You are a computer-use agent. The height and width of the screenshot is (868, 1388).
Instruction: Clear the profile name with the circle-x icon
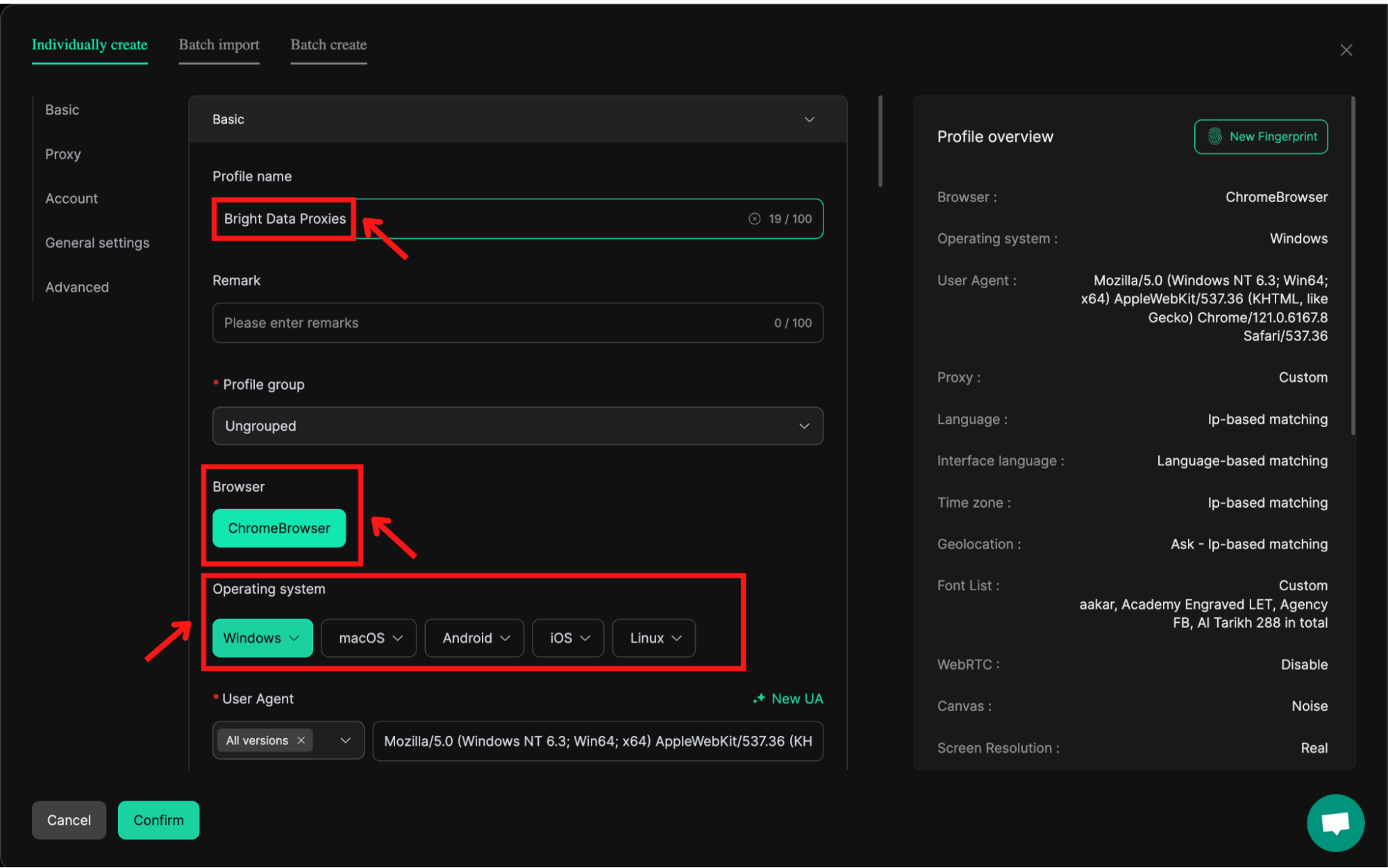pos(754,219)
